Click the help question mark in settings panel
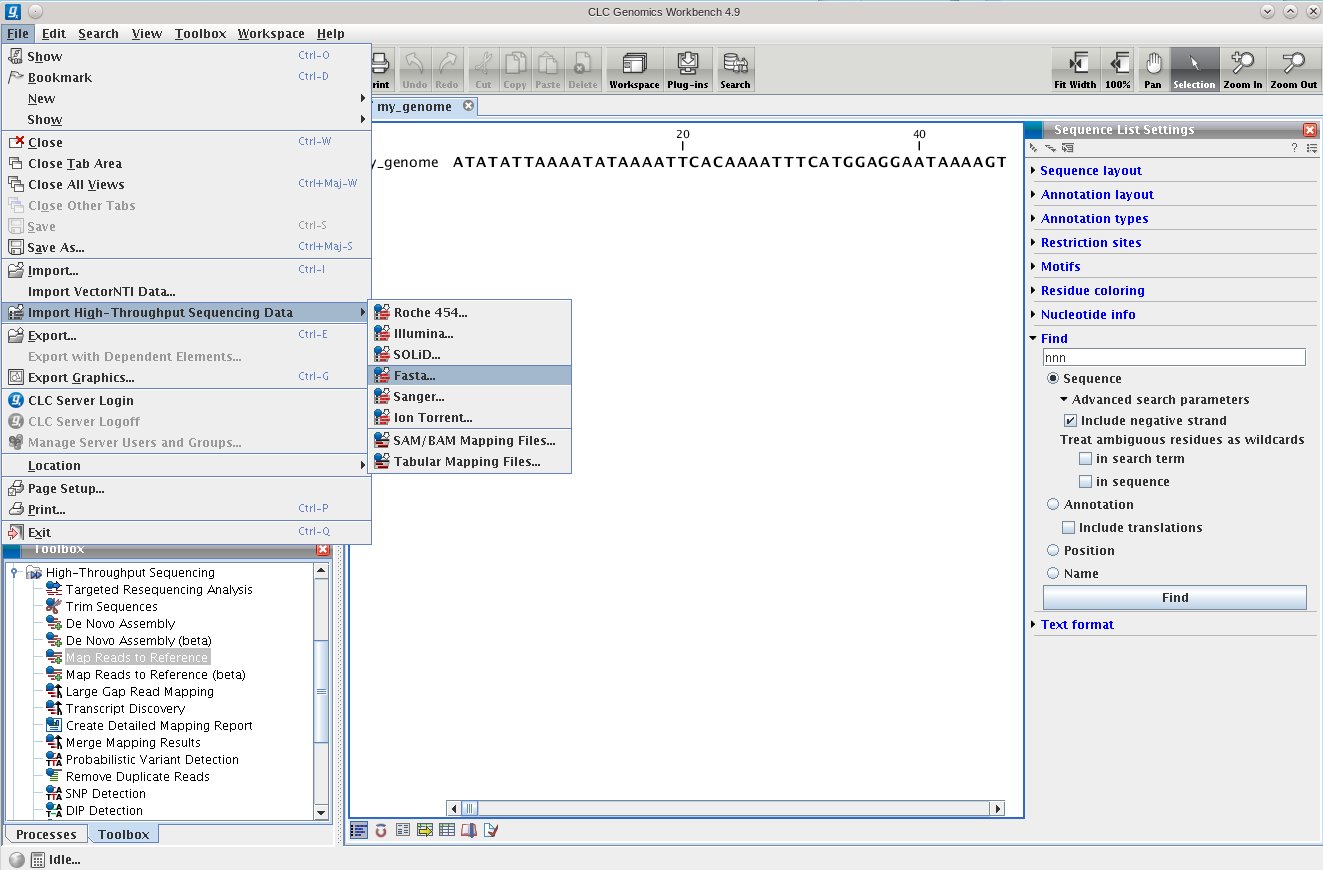1323x870 pixels. [1294, 148]
